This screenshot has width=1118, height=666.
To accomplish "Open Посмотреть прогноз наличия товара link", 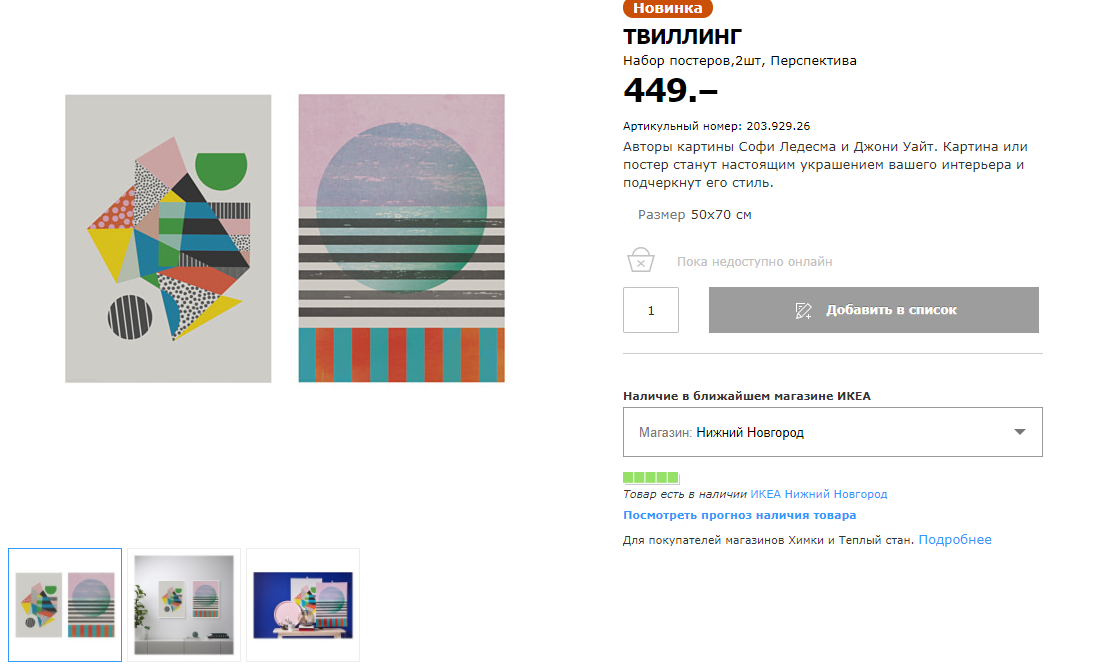I will point(739,515).
